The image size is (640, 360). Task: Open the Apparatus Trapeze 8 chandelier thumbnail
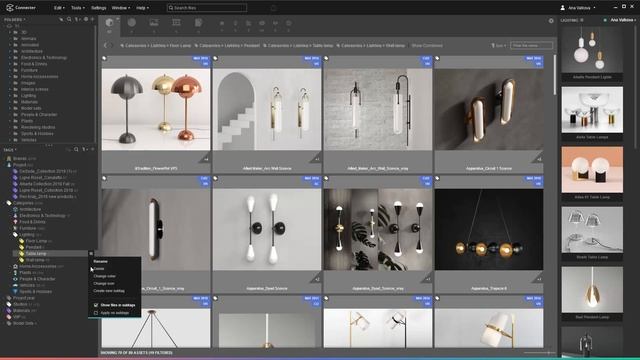(489, 229)
